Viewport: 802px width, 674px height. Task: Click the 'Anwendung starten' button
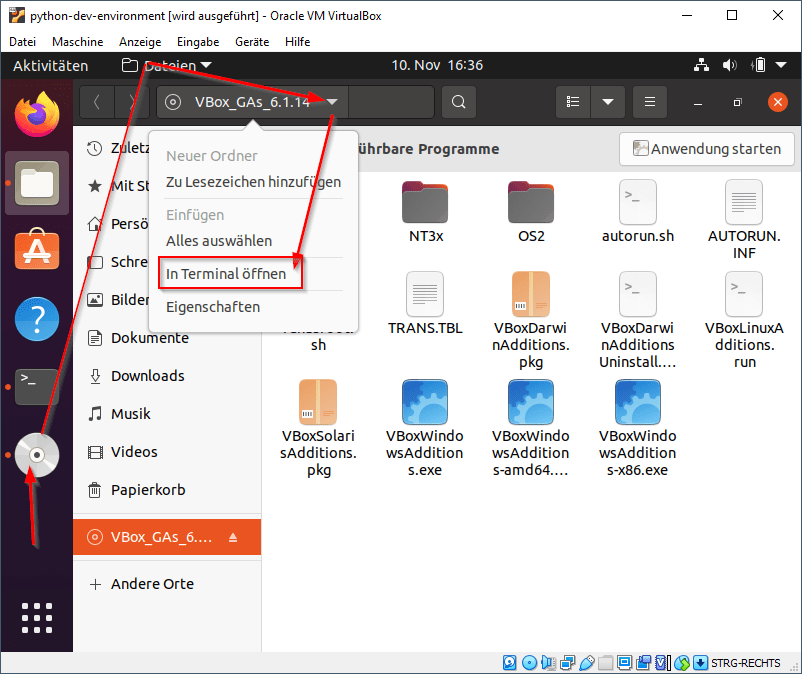point(706,149)
